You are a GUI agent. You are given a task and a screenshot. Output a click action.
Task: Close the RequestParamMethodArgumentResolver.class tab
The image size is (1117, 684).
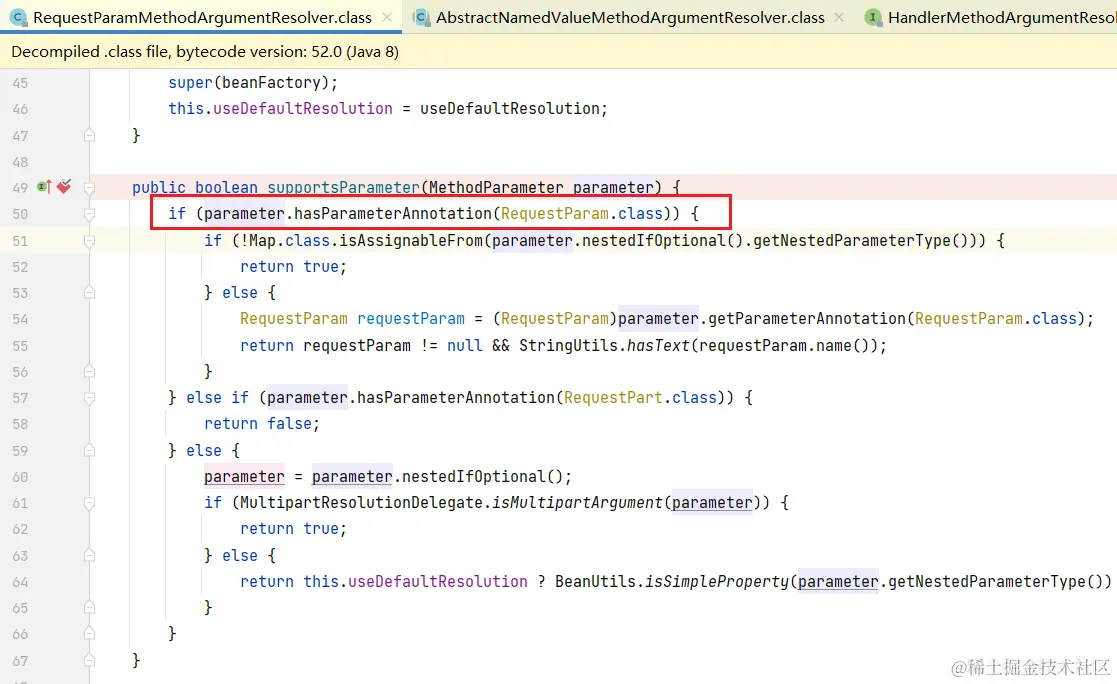387,17
